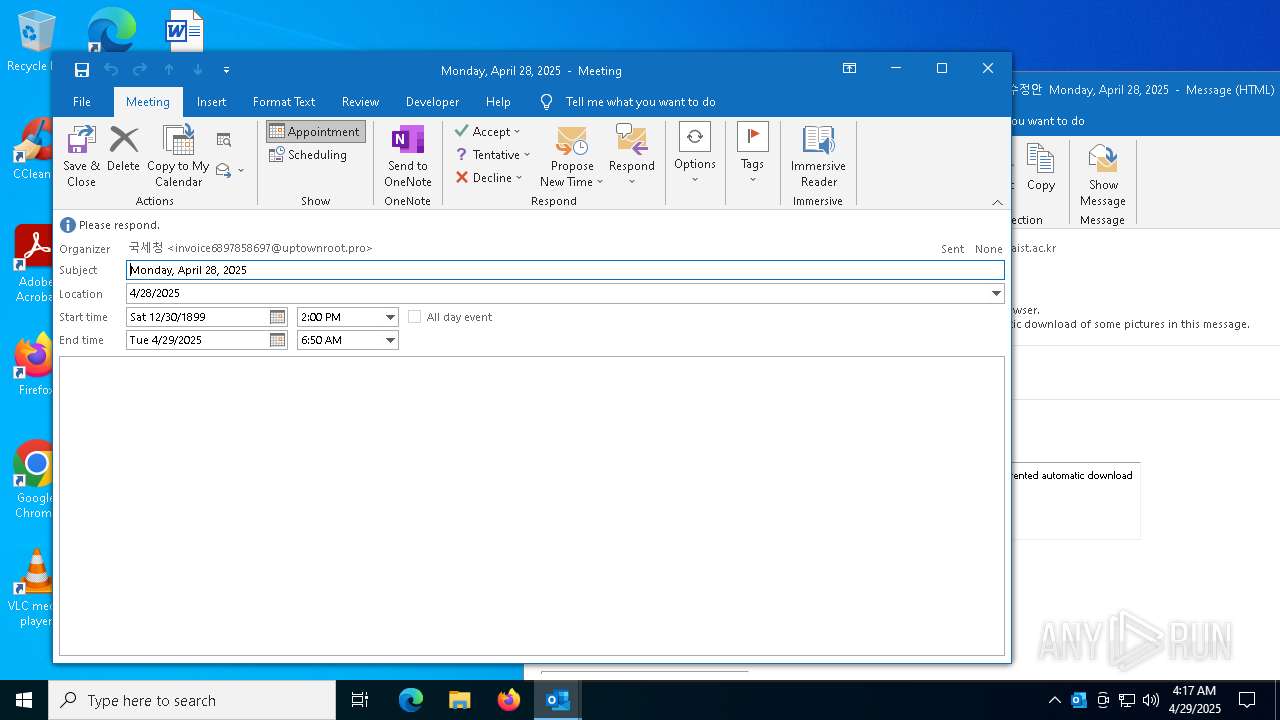Open the taskbar clock showing 4:17 AM

pyautogui.click(x=1195, y=700)
